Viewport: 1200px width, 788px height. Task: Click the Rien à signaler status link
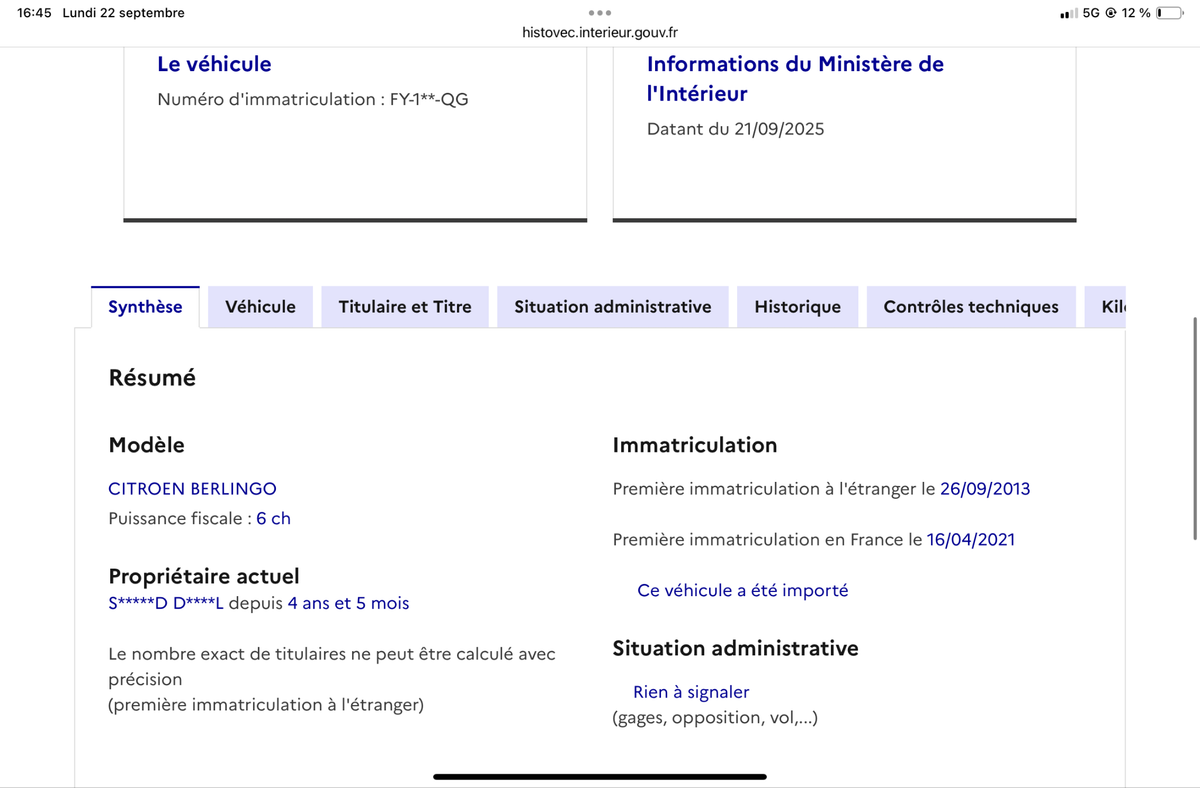pyautogui.click(x=690, y=691)
